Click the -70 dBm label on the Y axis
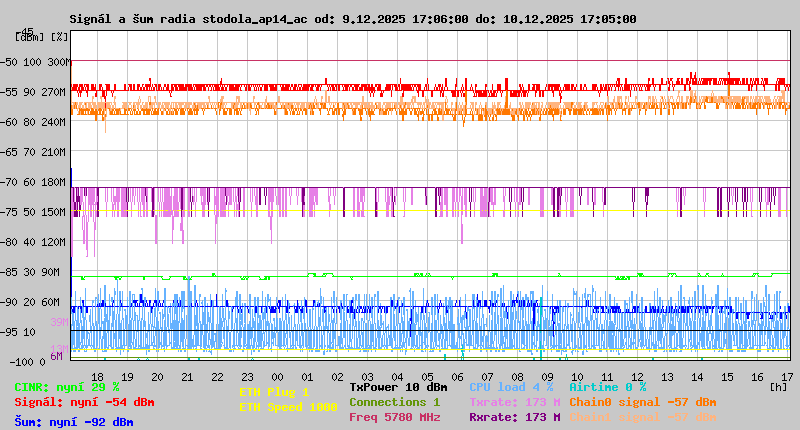 tap(12, 182)
